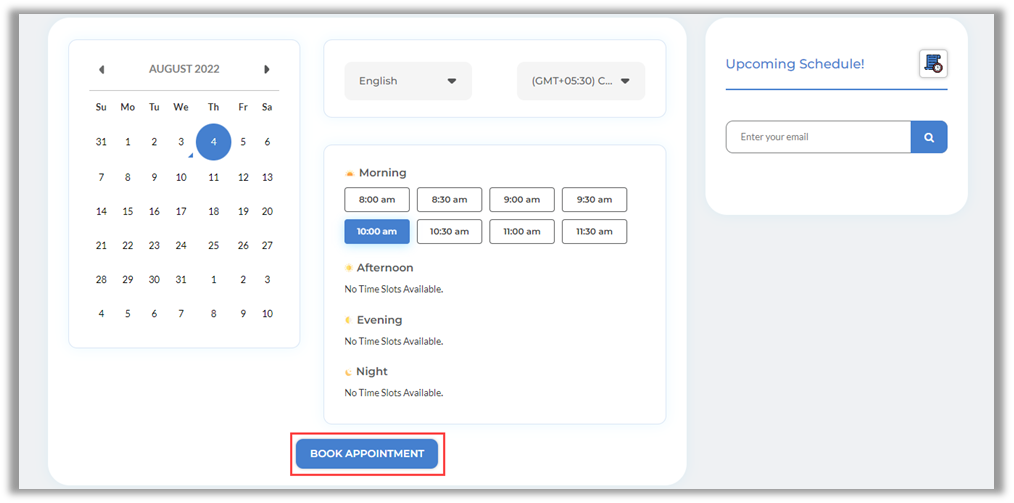Click the email search magnifier button
This screenshot has height=503, width=1014.
[928, 137]
